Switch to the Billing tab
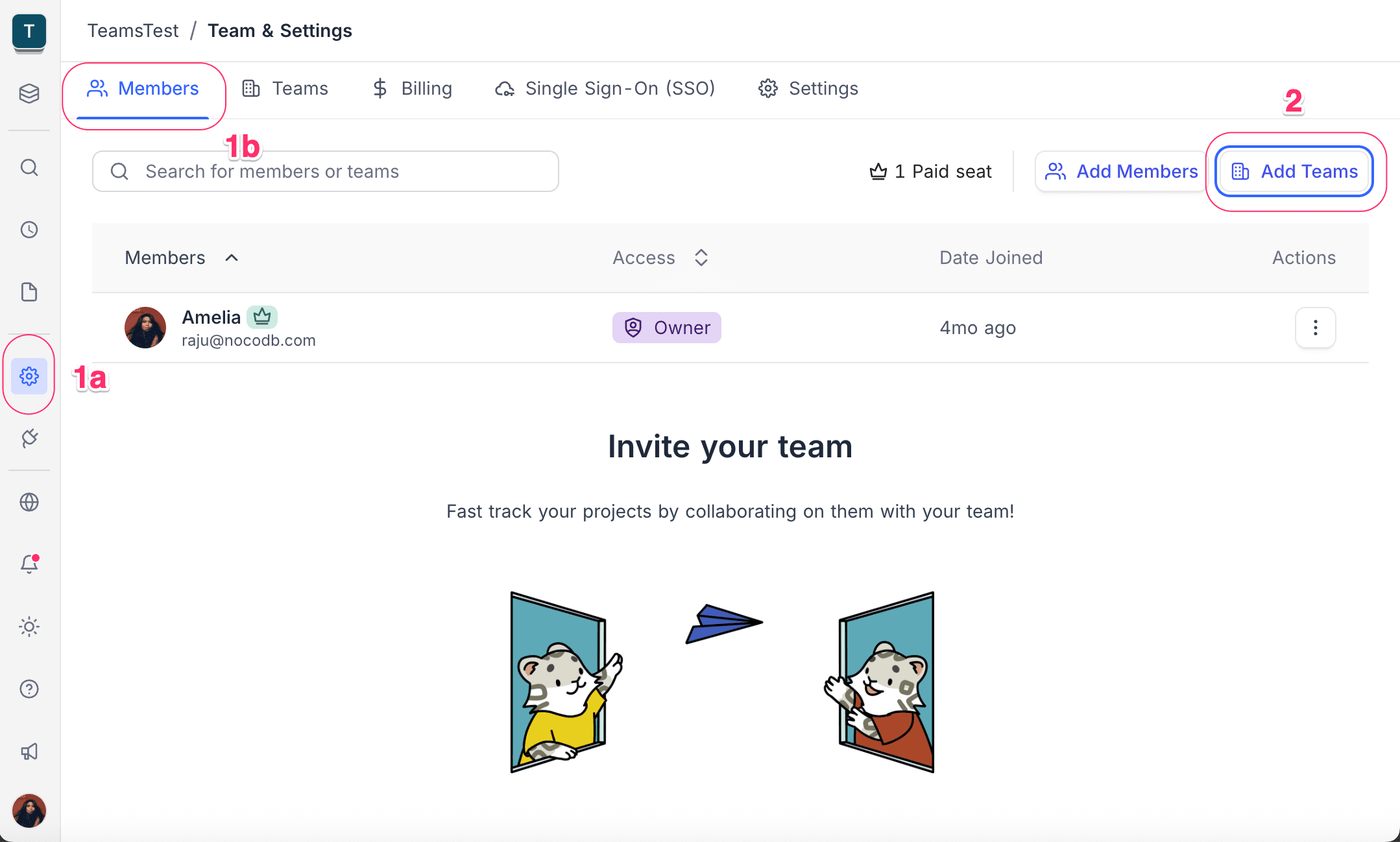Image resolution: width=1400 pixels, height=842 pixels. tap(412, 89)
